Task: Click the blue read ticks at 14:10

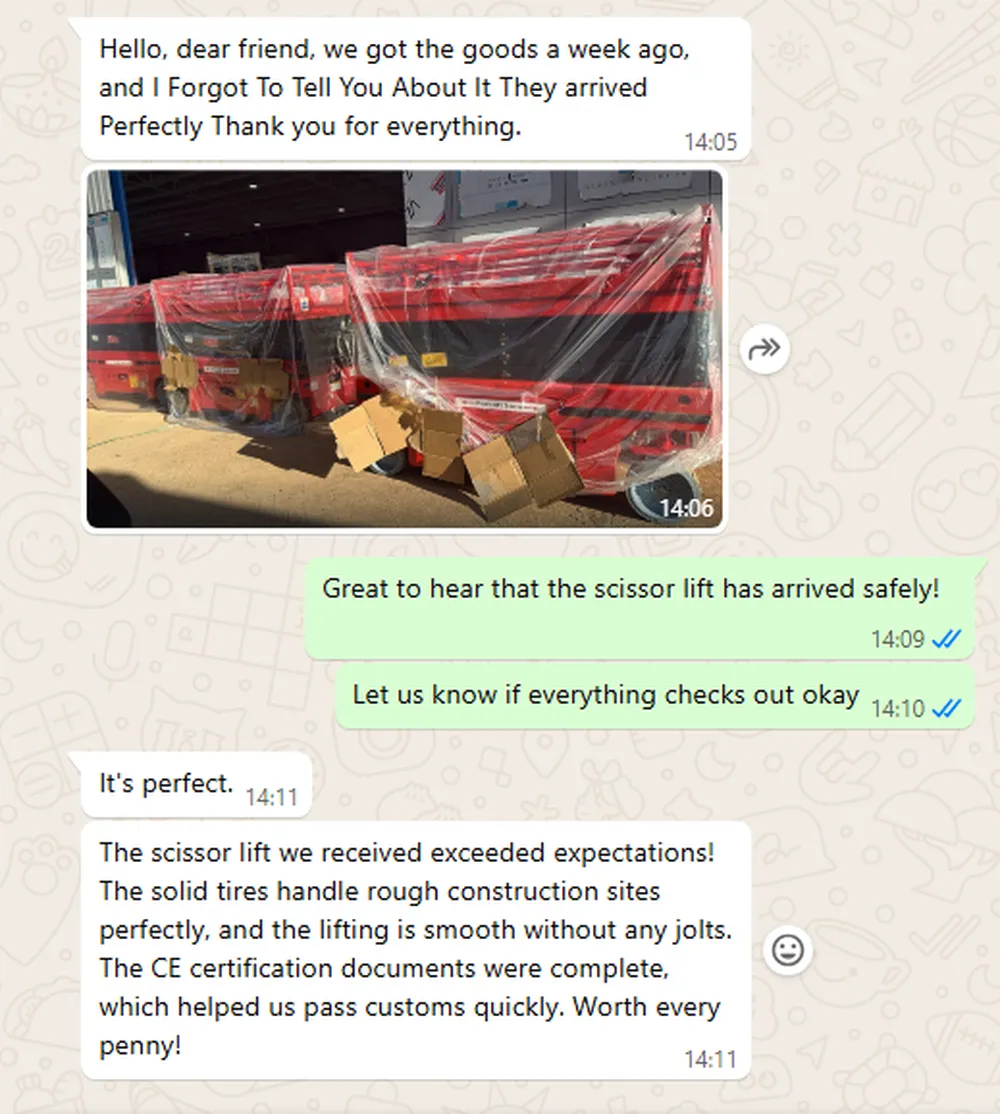Action: point(947,708)
